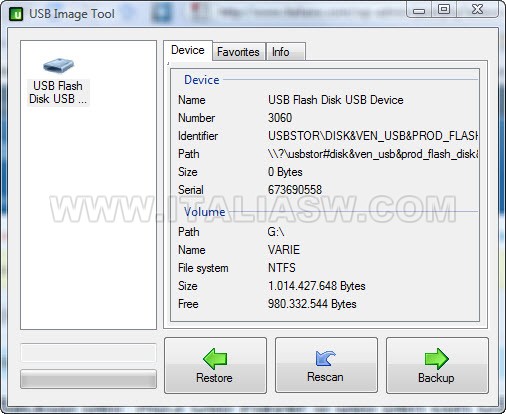Click the device path value starting \\?\usbstor
The height and width of the screenshot is (414, 506).
tap(373, 154)
